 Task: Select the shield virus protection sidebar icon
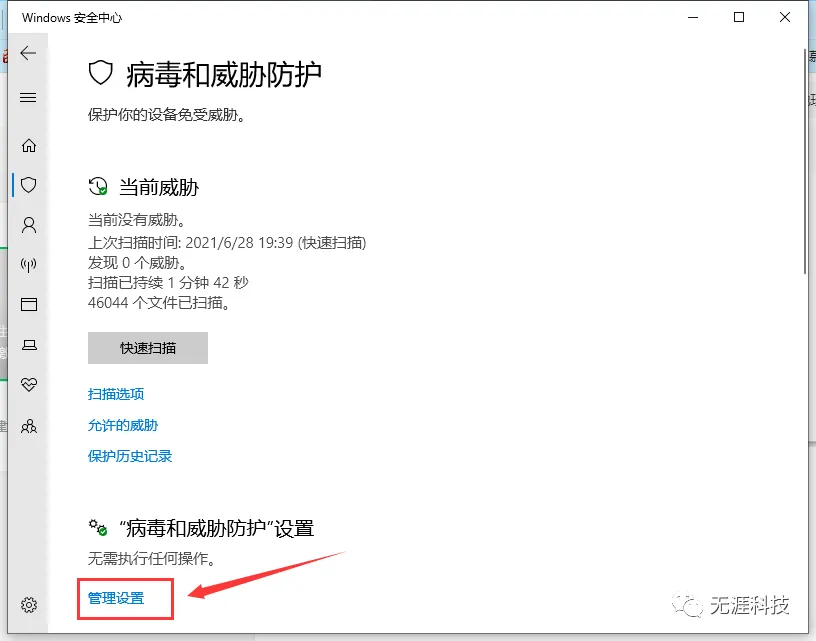29,185
